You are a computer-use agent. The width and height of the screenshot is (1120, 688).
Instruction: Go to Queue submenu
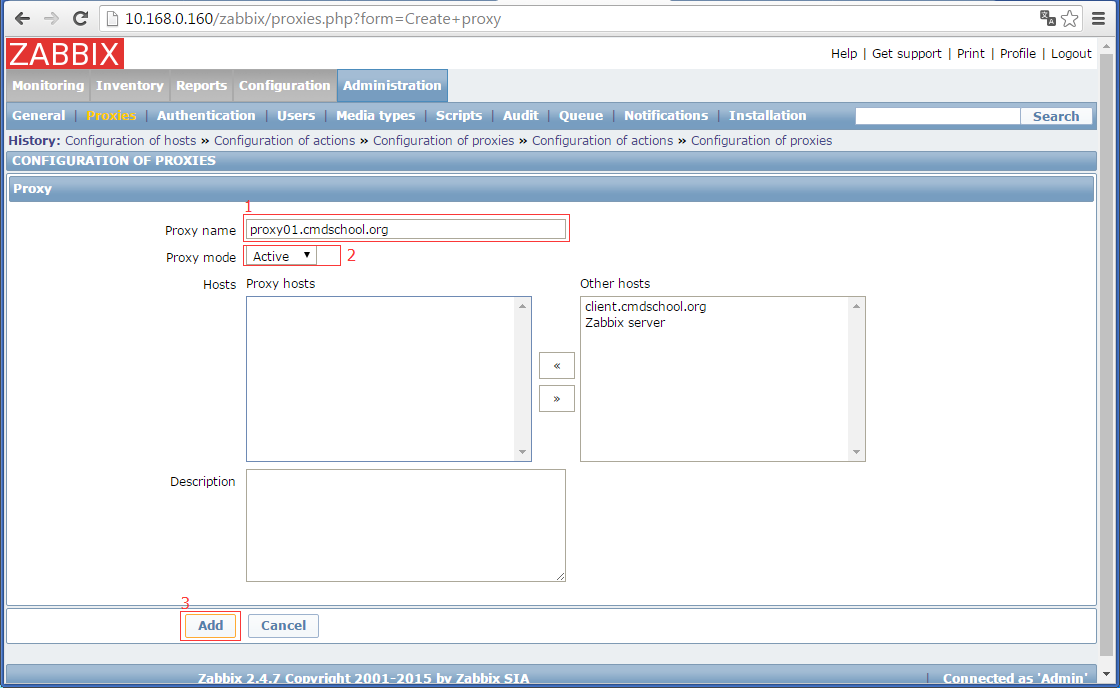581,116
